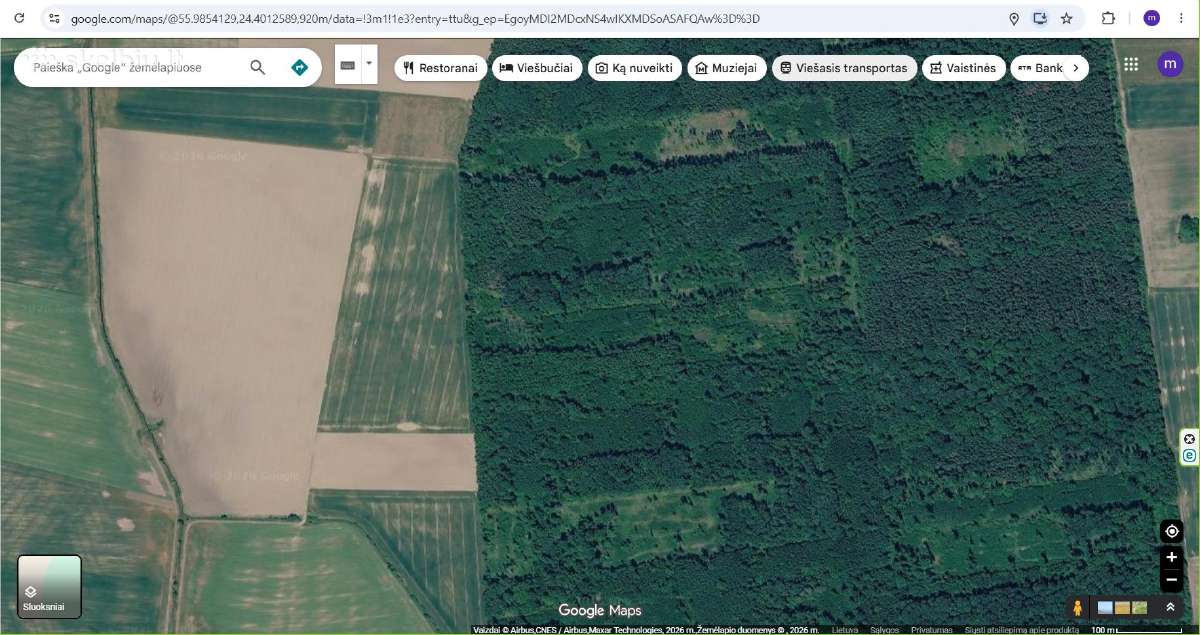Activate the Street View pegman
The width and height of the screenshot is (1200, 635).
[x=1077, y=607]
